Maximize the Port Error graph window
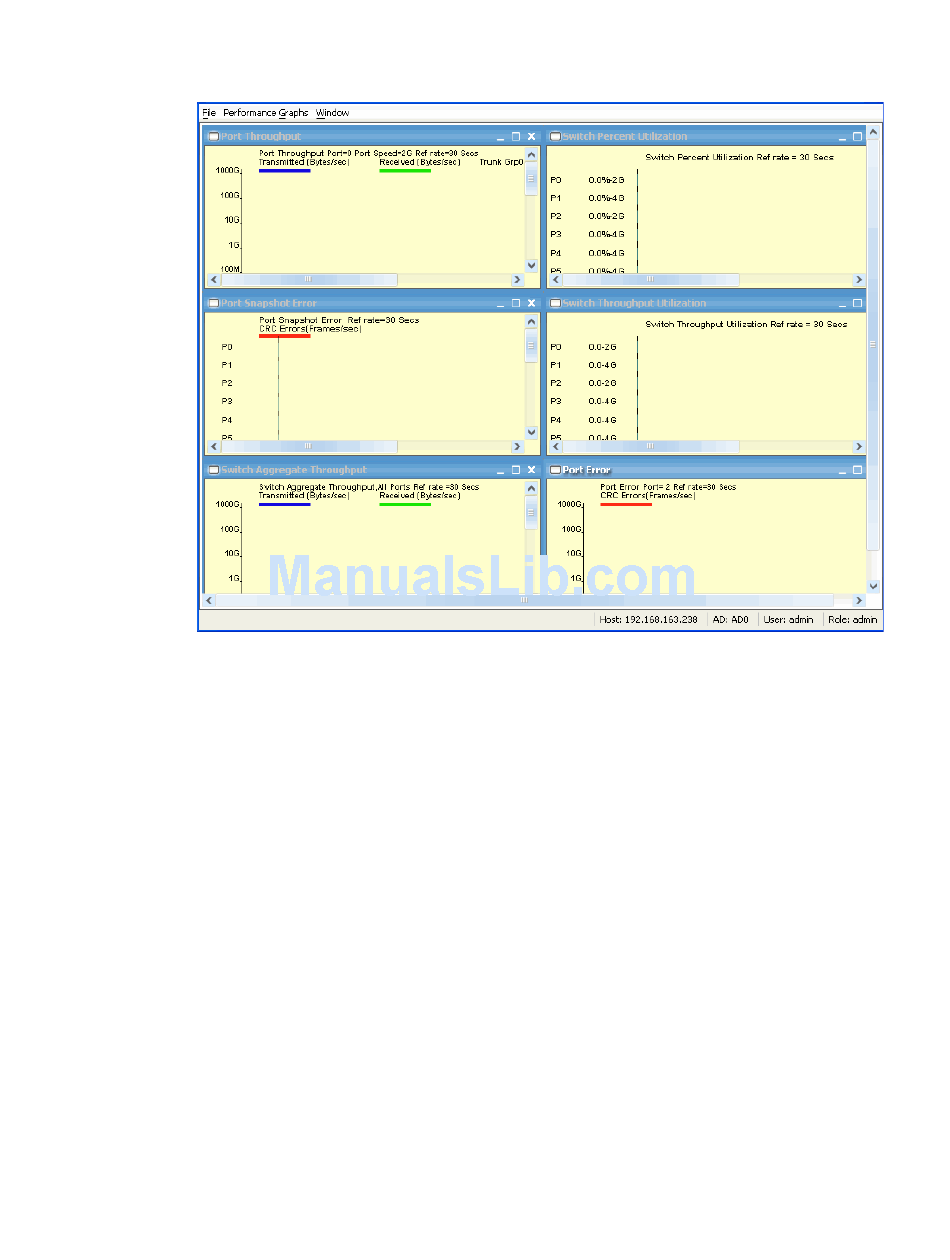Viewport: 950px width, 1260px height. point(857,470)
